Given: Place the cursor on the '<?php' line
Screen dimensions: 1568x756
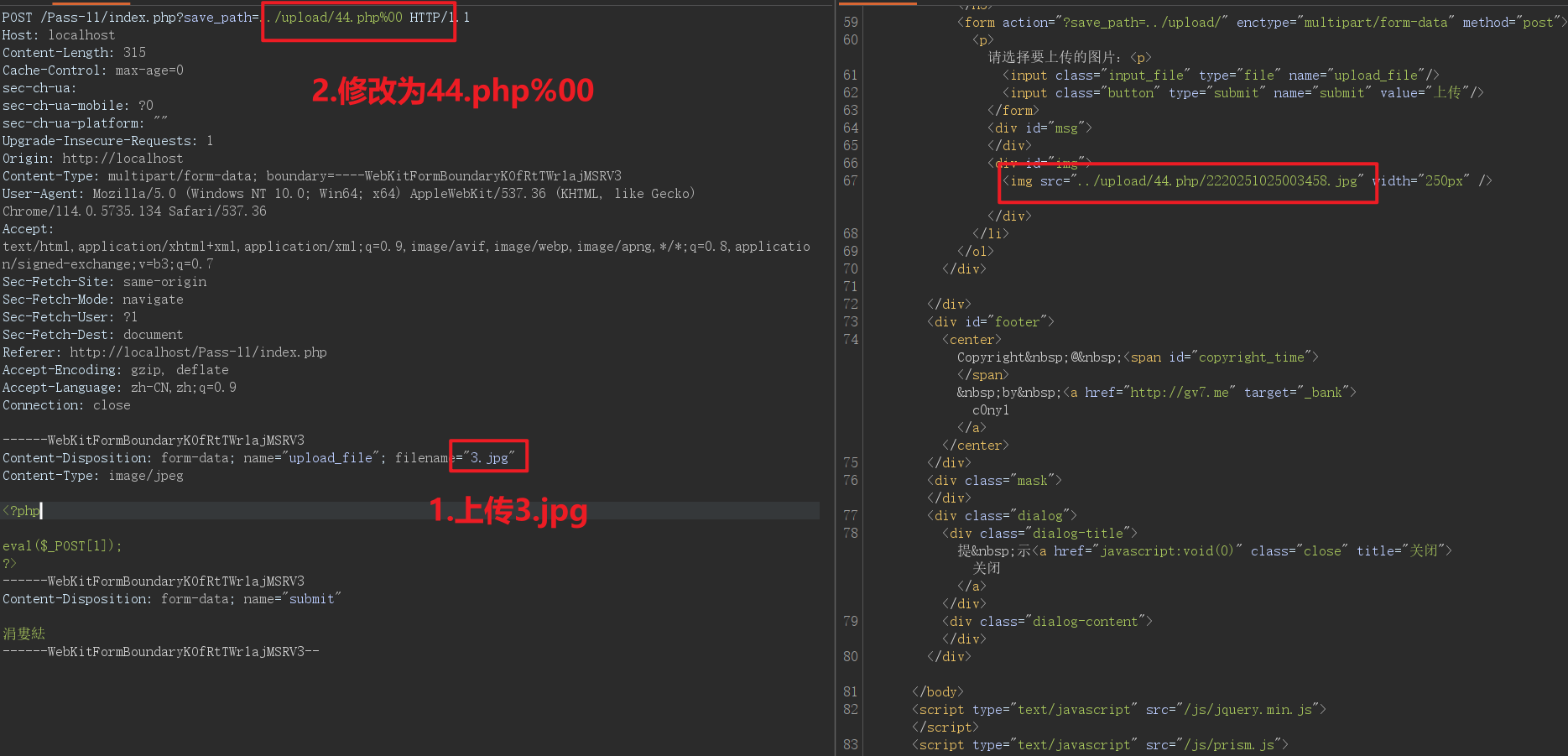Looking at the screenshot, I should click(22, 510).
